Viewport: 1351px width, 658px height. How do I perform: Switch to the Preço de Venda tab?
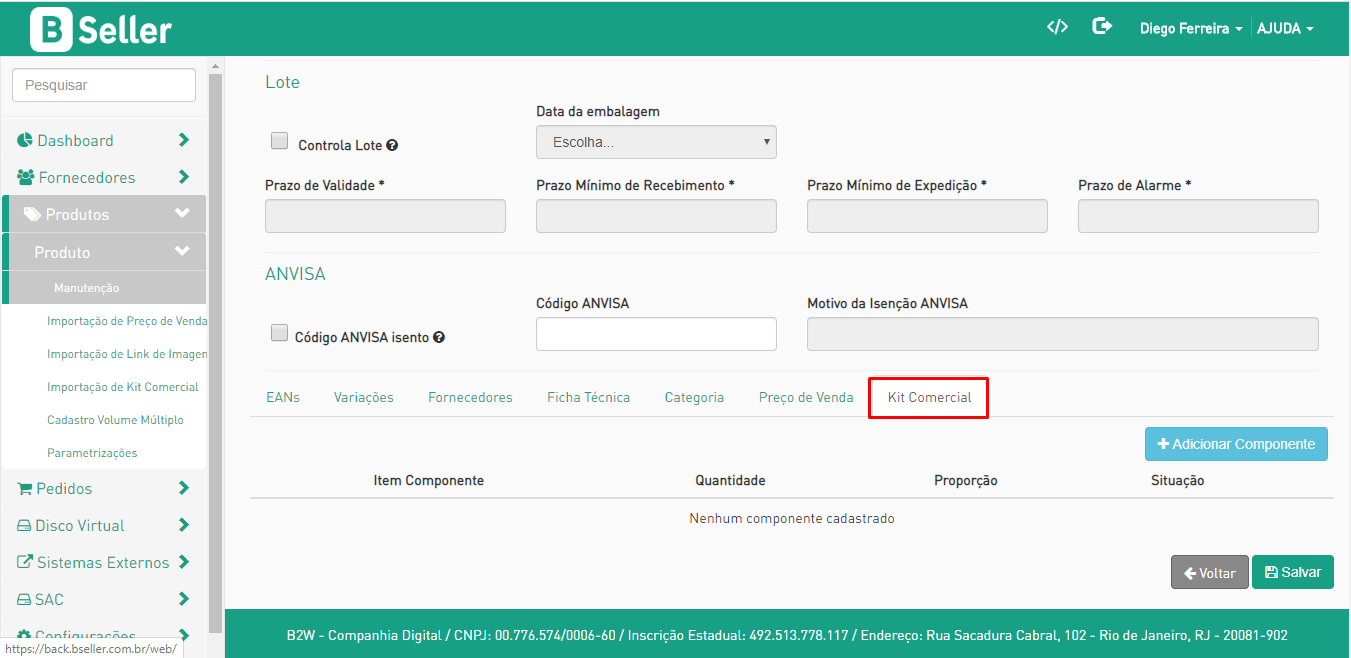pos(805,398)
